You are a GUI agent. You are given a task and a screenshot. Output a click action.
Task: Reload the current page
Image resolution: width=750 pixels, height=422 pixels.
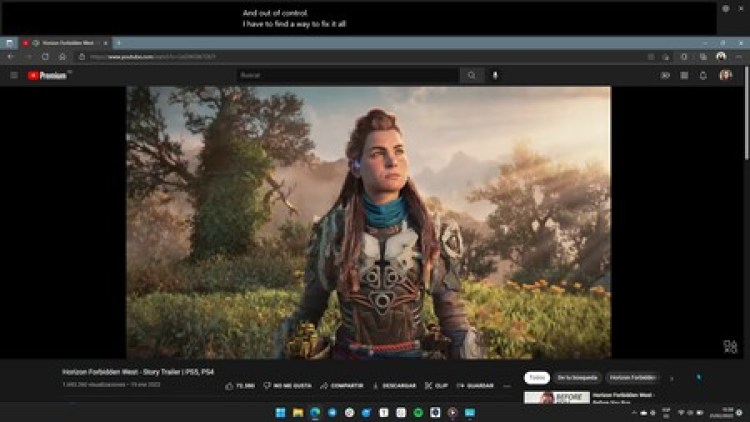pyautogui.click(x=45, y=56)
